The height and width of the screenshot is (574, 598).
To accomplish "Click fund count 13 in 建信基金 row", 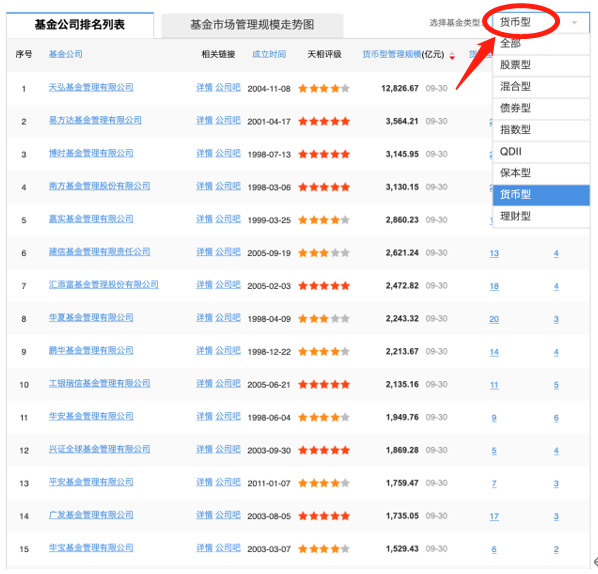I will pos(494,253).
